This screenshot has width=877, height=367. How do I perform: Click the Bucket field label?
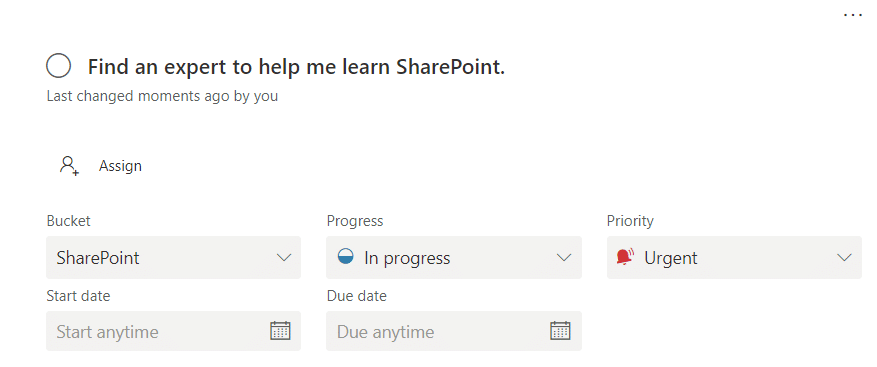(x=68, y=221)
